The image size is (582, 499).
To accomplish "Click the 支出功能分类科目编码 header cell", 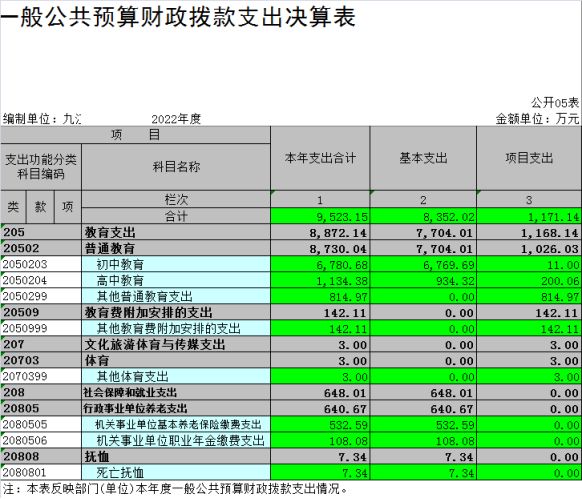I will pyautogui.click(x=41, y=167).
